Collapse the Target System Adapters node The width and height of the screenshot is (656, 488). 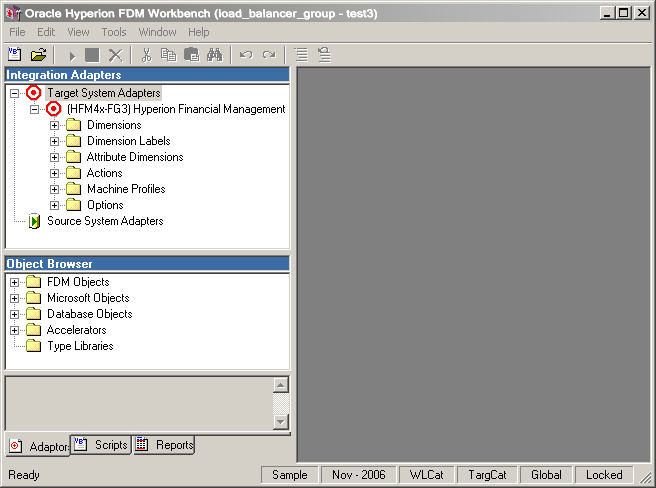[14, 93]
